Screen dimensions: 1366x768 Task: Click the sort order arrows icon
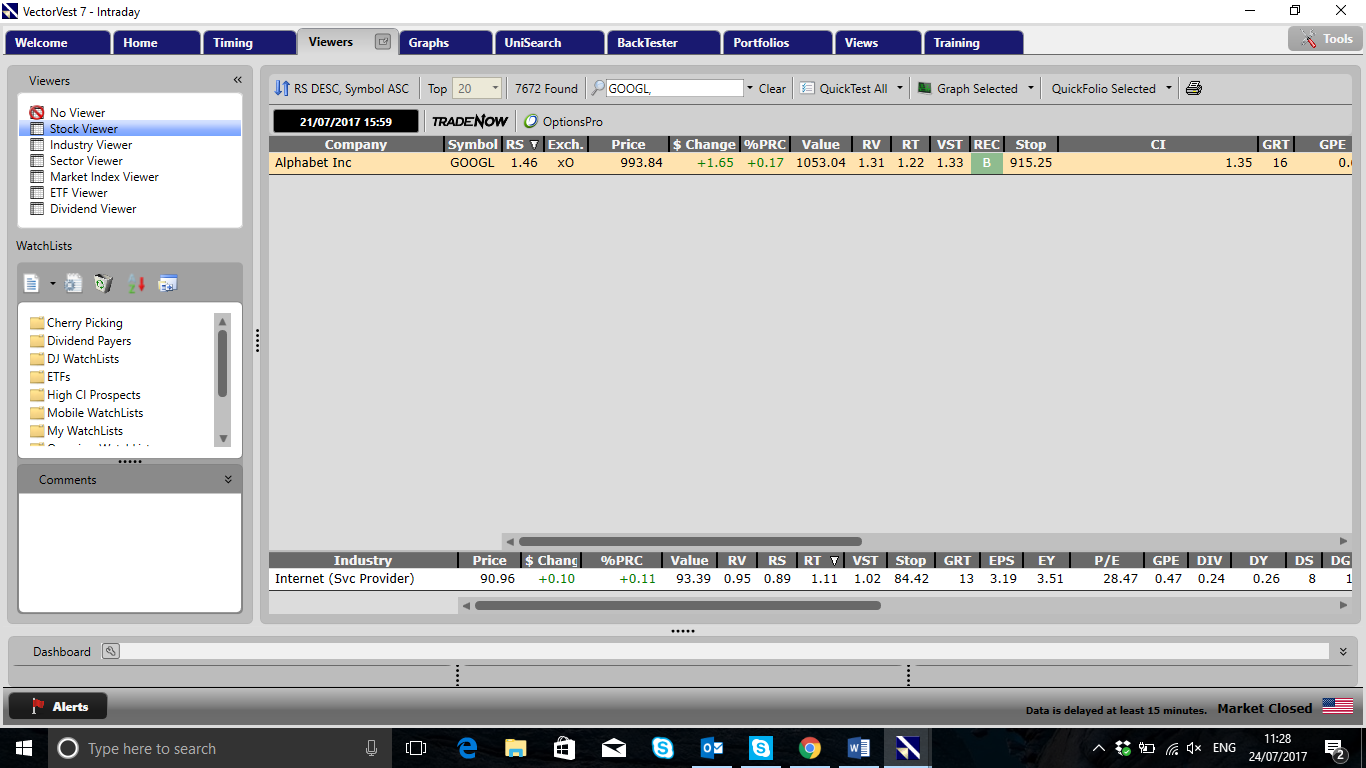pyautogui.click(x=282, y=88)
